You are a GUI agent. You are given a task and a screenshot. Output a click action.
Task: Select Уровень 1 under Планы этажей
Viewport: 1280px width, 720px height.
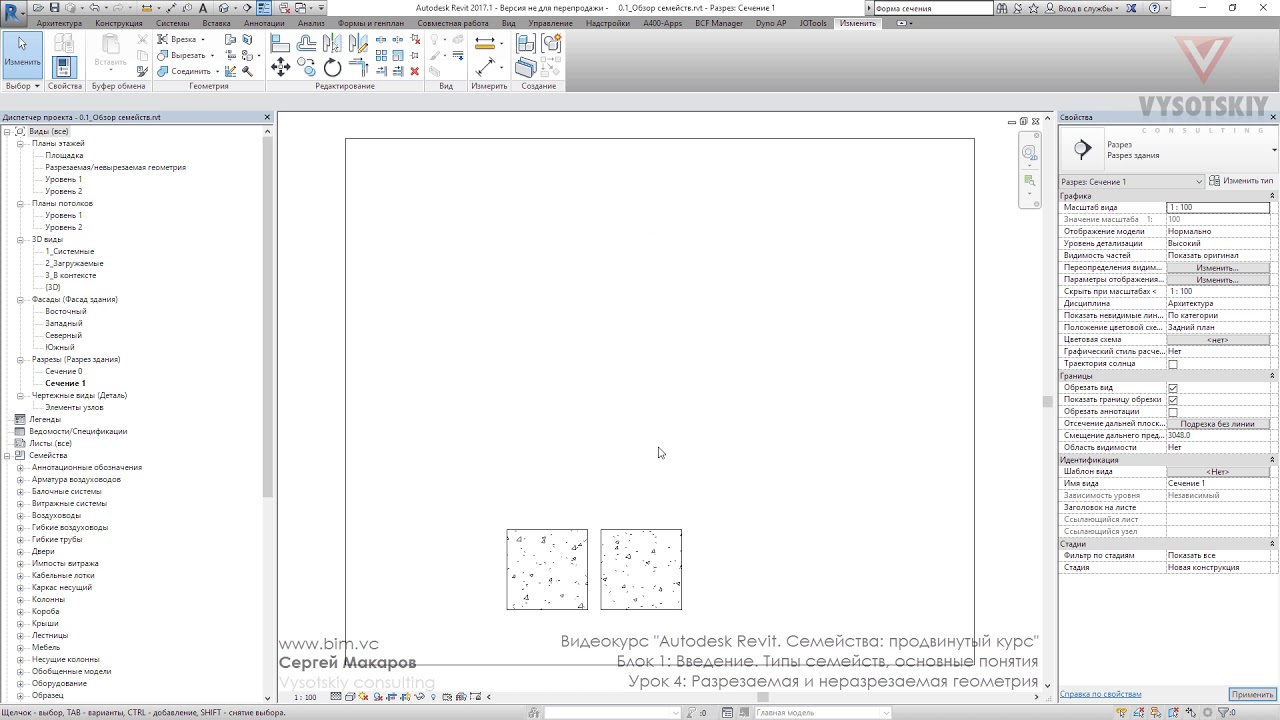(x=63, y=179)
